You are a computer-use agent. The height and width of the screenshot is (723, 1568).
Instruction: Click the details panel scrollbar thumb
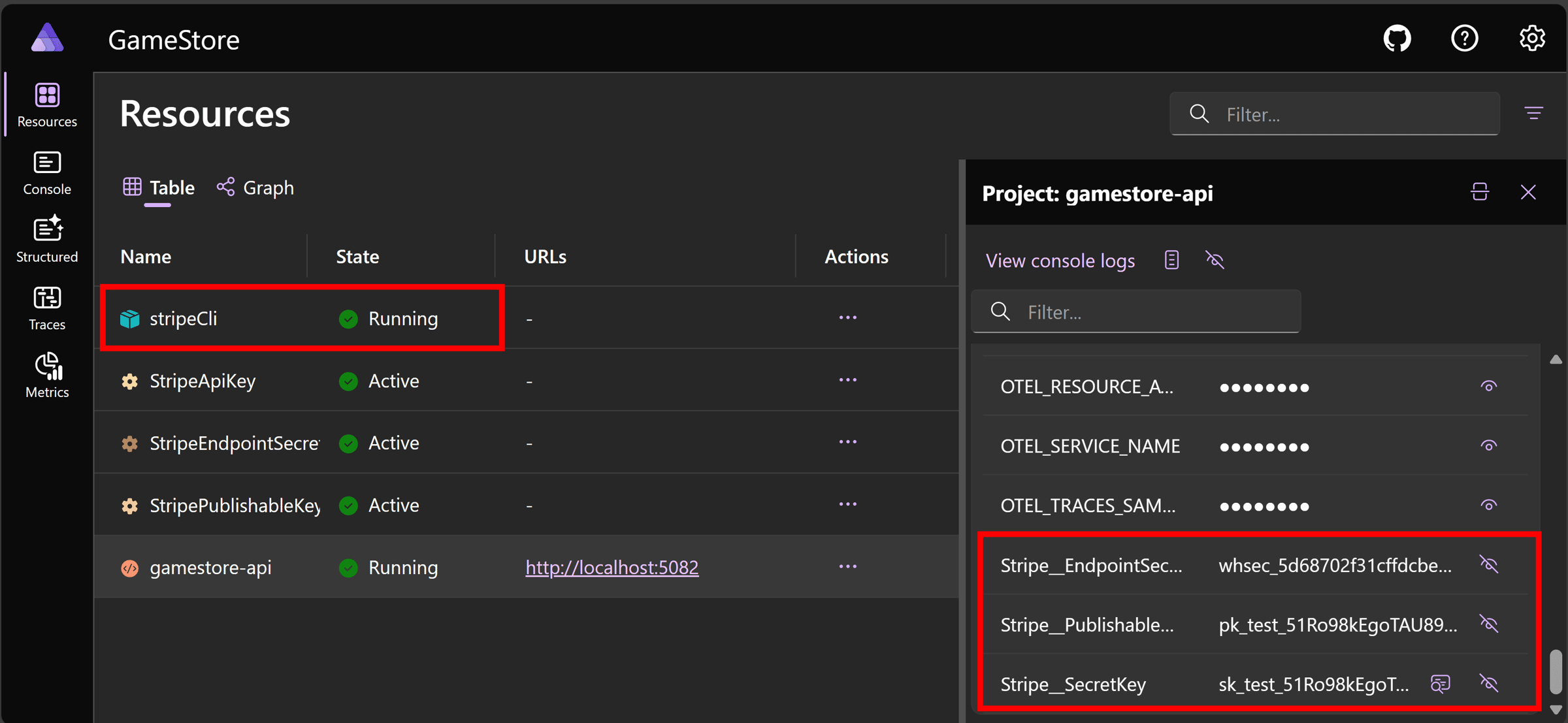[x=1556, y=671]
